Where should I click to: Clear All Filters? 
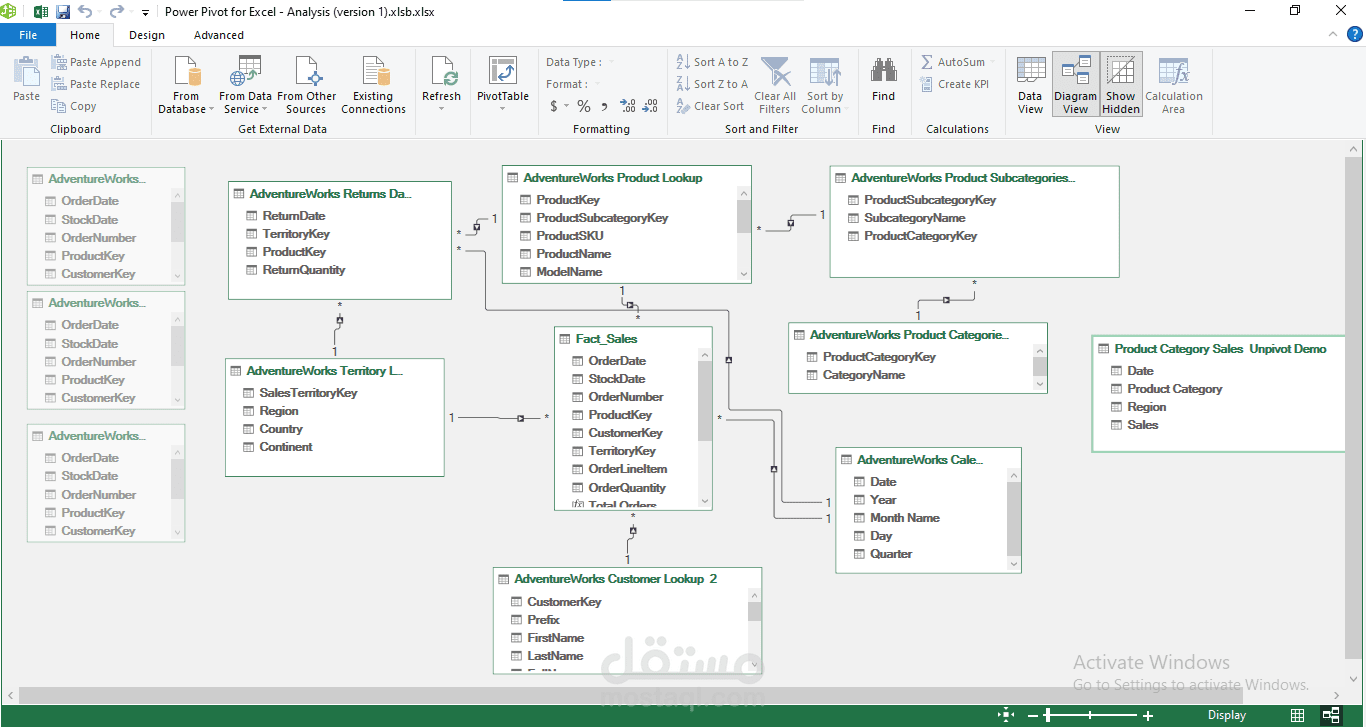click(775, 84)
